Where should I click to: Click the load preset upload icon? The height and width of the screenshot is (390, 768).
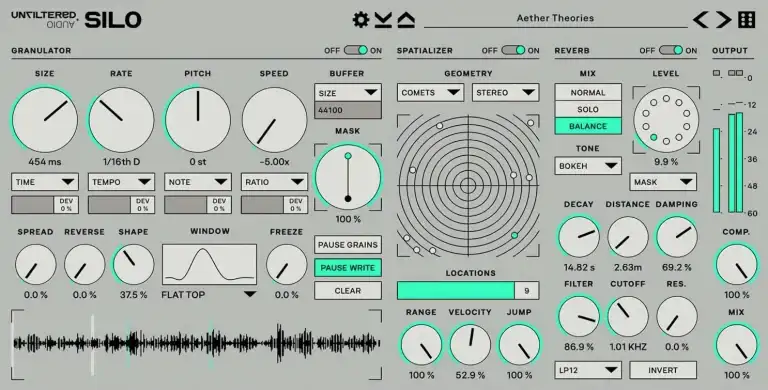406,20
